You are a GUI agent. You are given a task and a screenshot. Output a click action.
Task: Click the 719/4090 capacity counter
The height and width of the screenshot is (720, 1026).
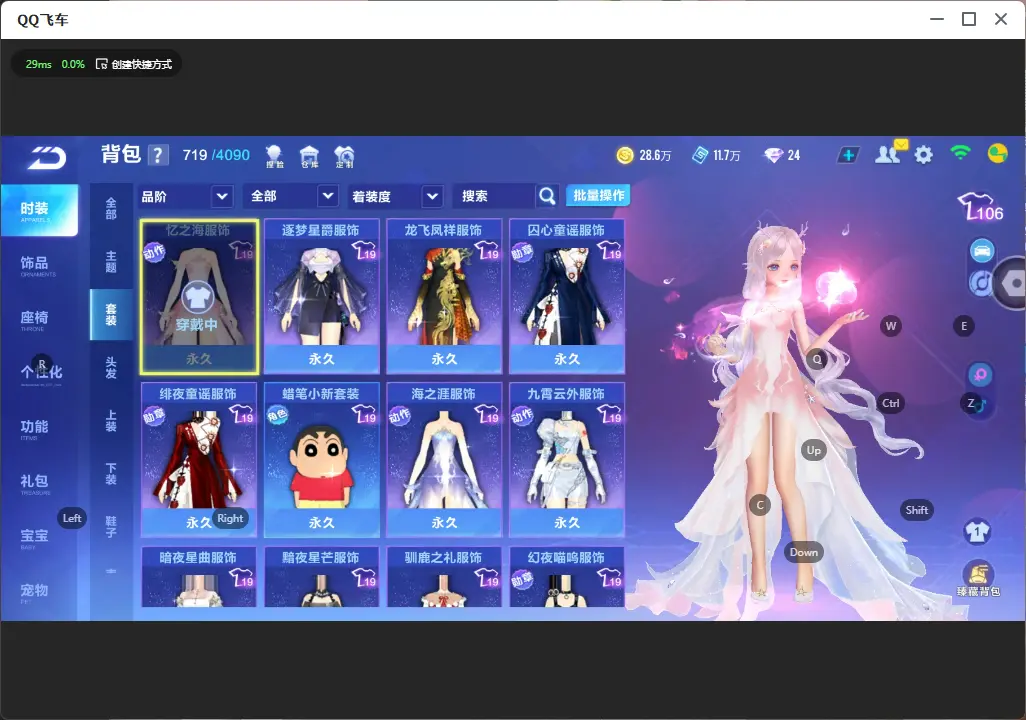coord(216,155)
